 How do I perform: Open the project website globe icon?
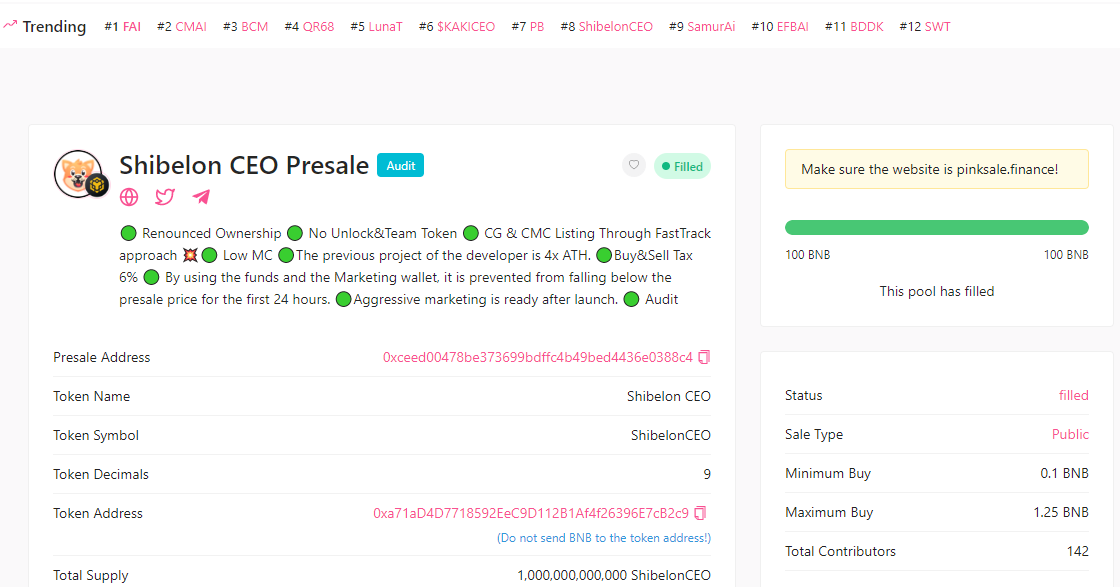129,197
